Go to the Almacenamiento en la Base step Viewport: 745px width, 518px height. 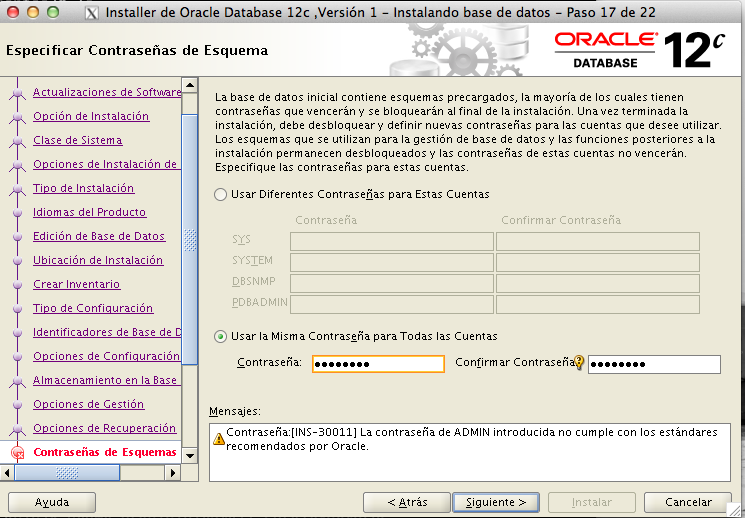click(105, 380)
